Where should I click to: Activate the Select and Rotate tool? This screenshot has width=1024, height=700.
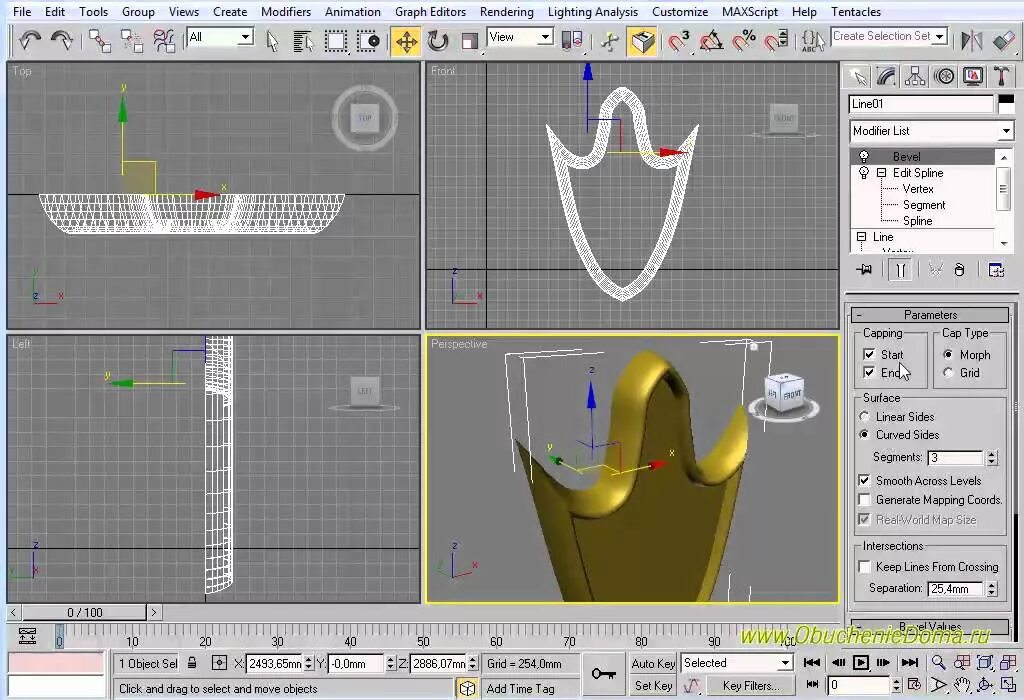pos(438,41)
